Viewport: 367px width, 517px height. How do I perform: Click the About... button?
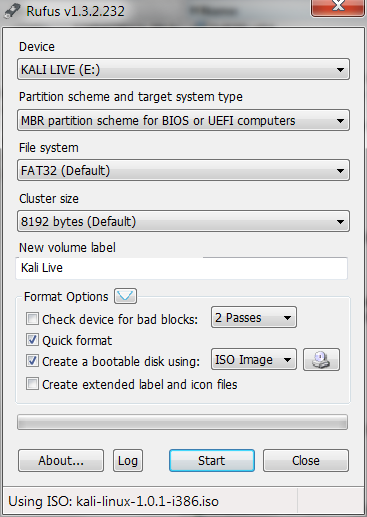[x=61, y=461]
